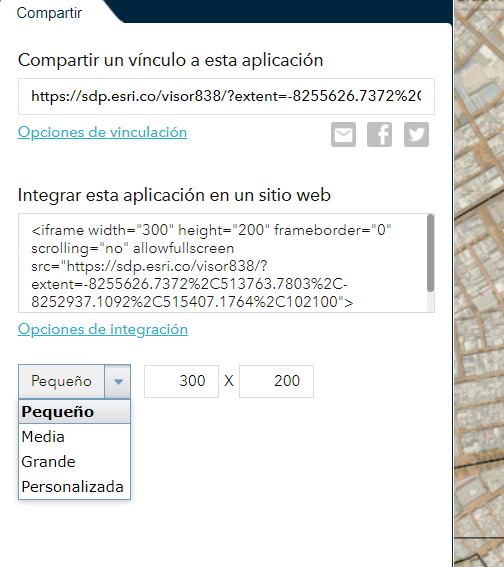Choose Grande size option
Image resolution: width=504 pixels, height=567 pixels.
(74, 462)
